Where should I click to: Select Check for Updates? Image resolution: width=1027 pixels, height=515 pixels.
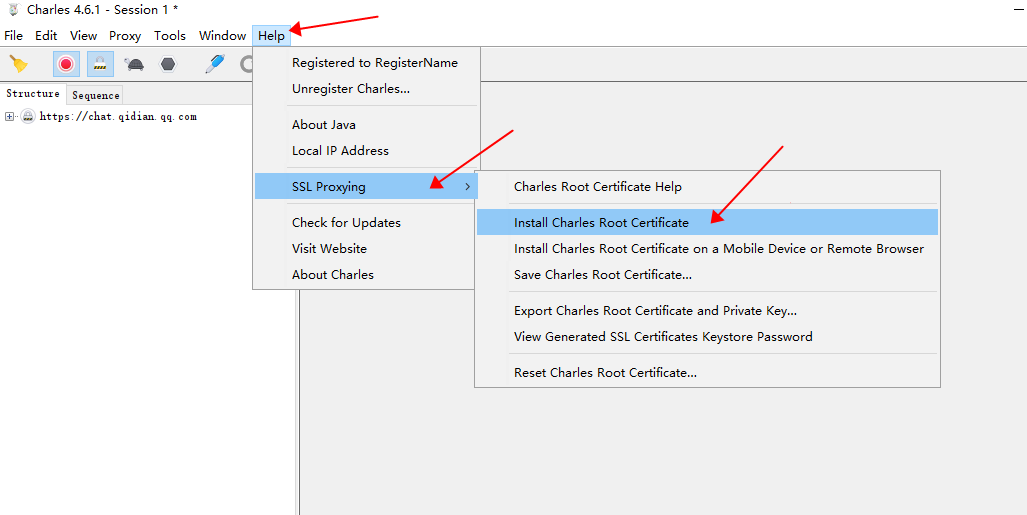tap(367, 223)
